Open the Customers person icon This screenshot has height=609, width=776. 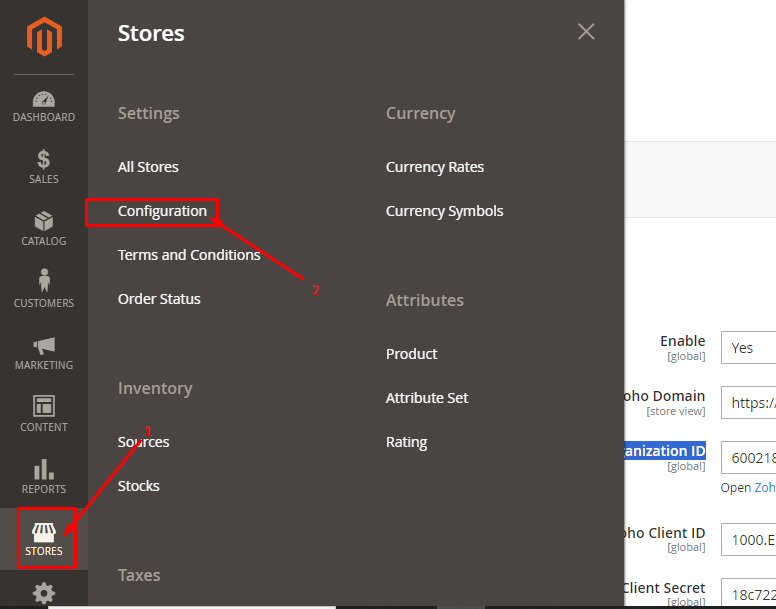(44, 281)
